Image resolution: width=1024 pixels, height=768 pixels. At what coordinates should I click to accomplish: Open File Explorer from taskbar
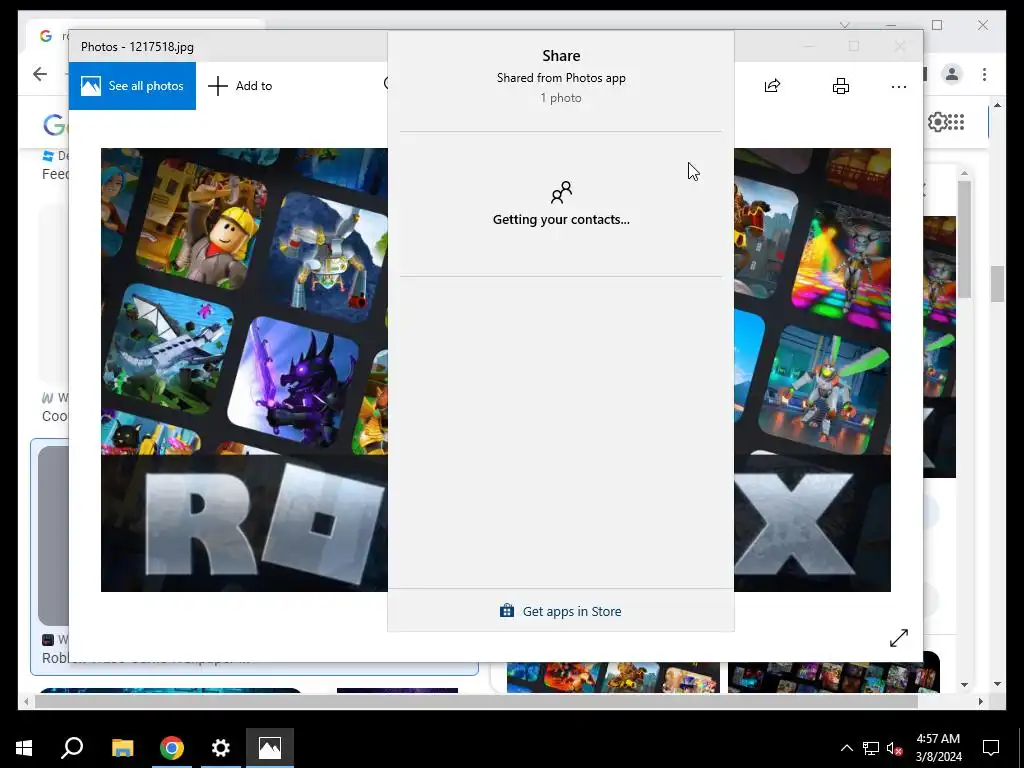(x=122, y=748)
